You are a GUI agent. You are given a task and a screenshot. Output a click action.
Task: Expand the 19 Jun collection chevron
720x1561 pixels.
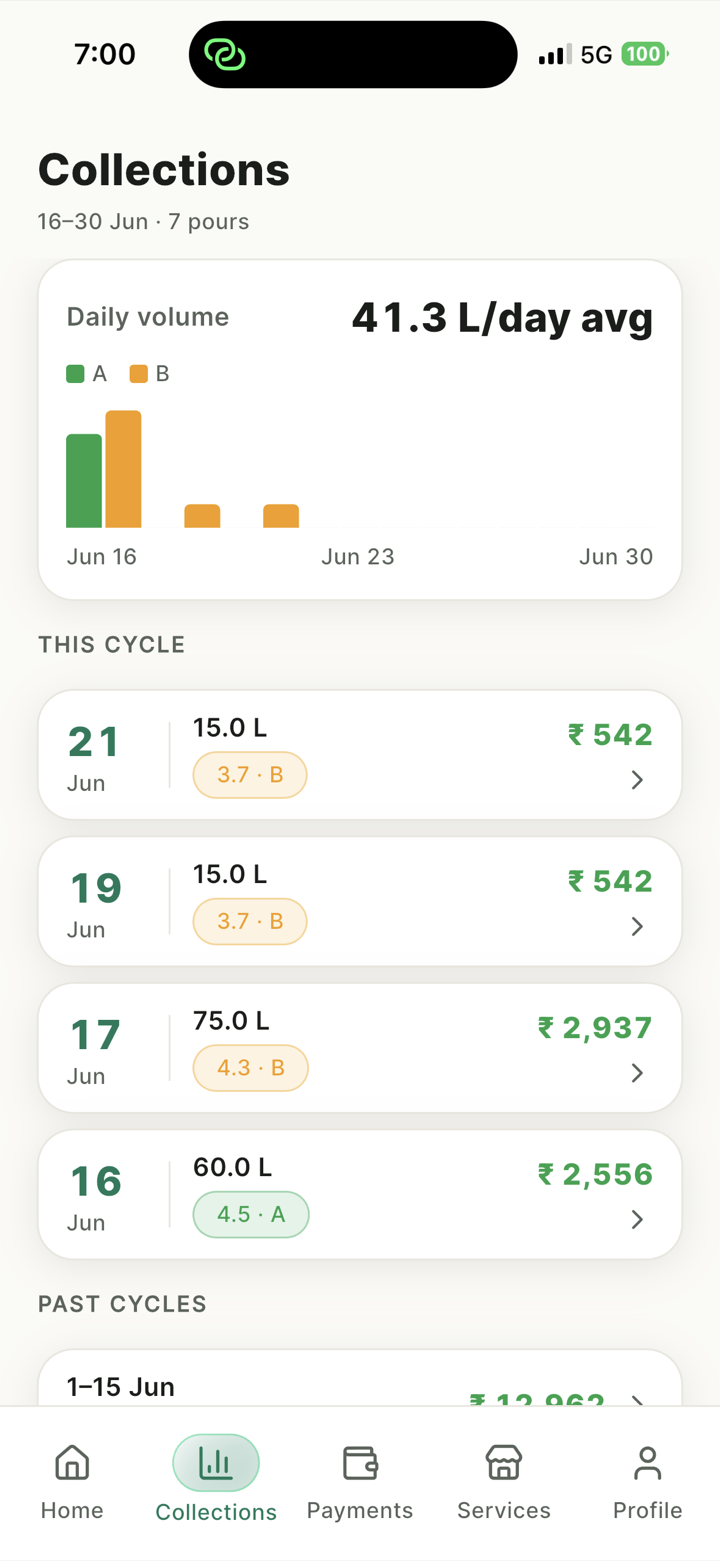click(637, 927)
